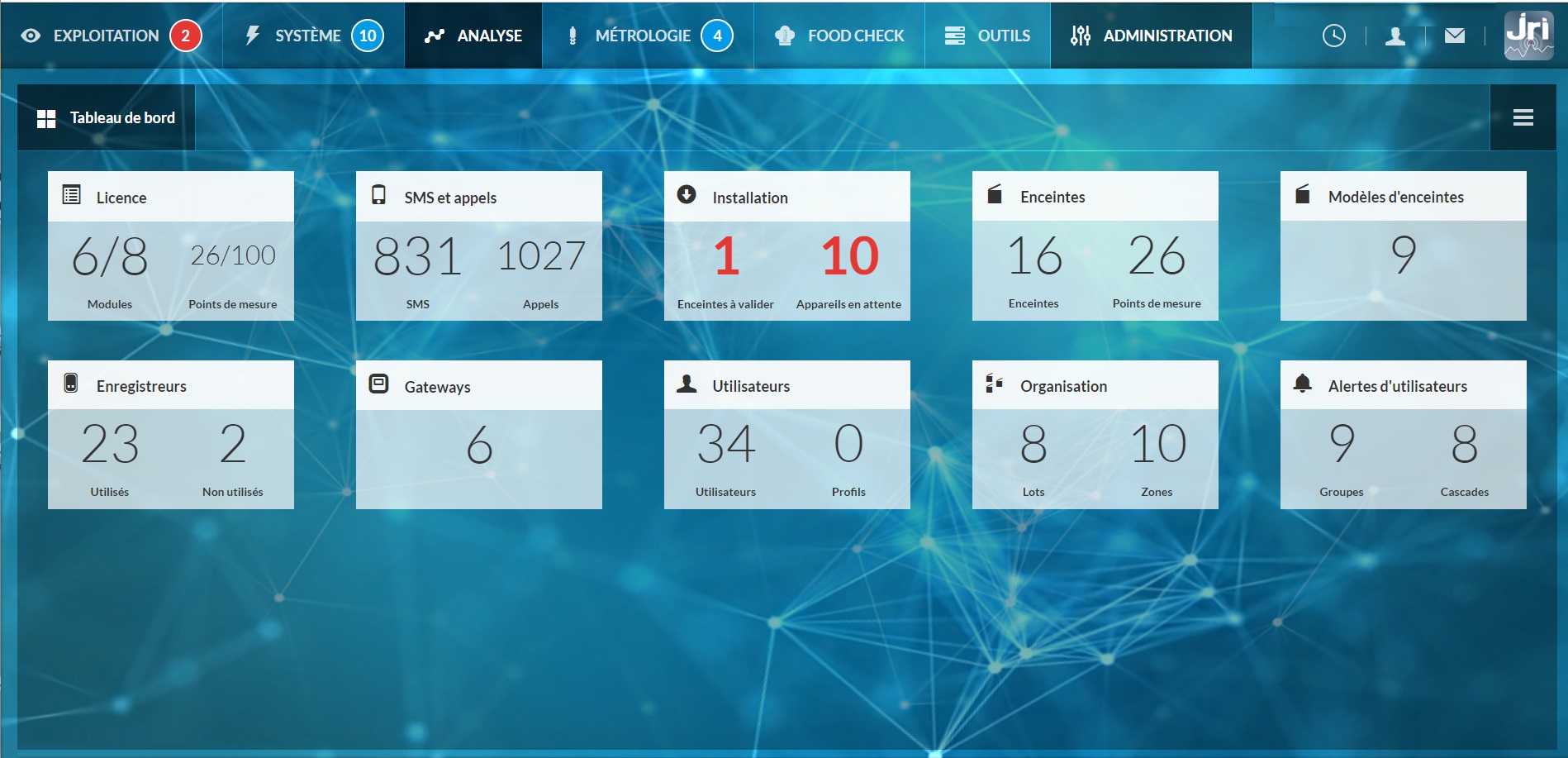
Task: Click the 0 Profils count
Action: (x=849, y=444)
